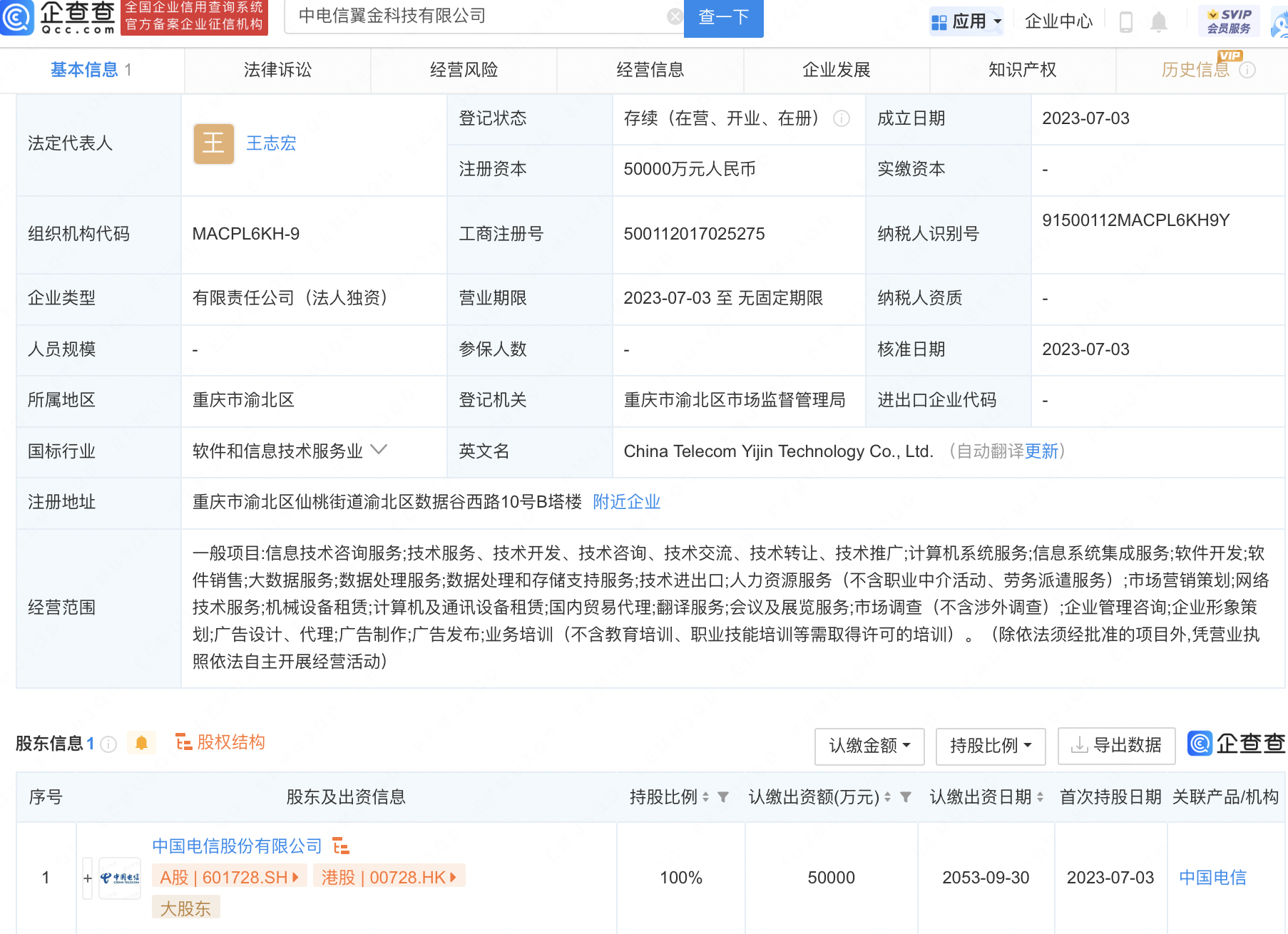This screenshot has height=934, width=1288.
Task: Open 港股 00728.HK stock tag
Action: (389, 877)
